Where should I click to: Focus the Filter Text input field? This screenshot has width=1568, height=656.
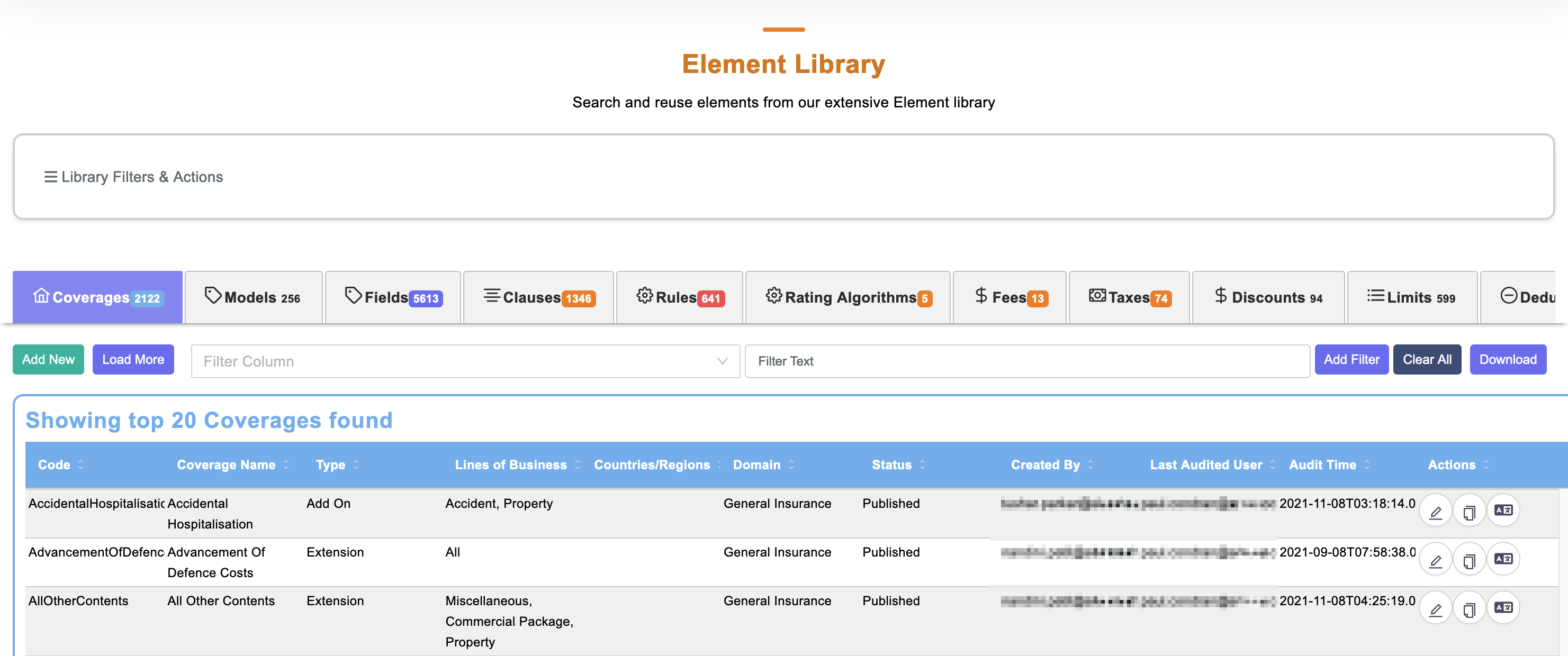coord(1027,361)
